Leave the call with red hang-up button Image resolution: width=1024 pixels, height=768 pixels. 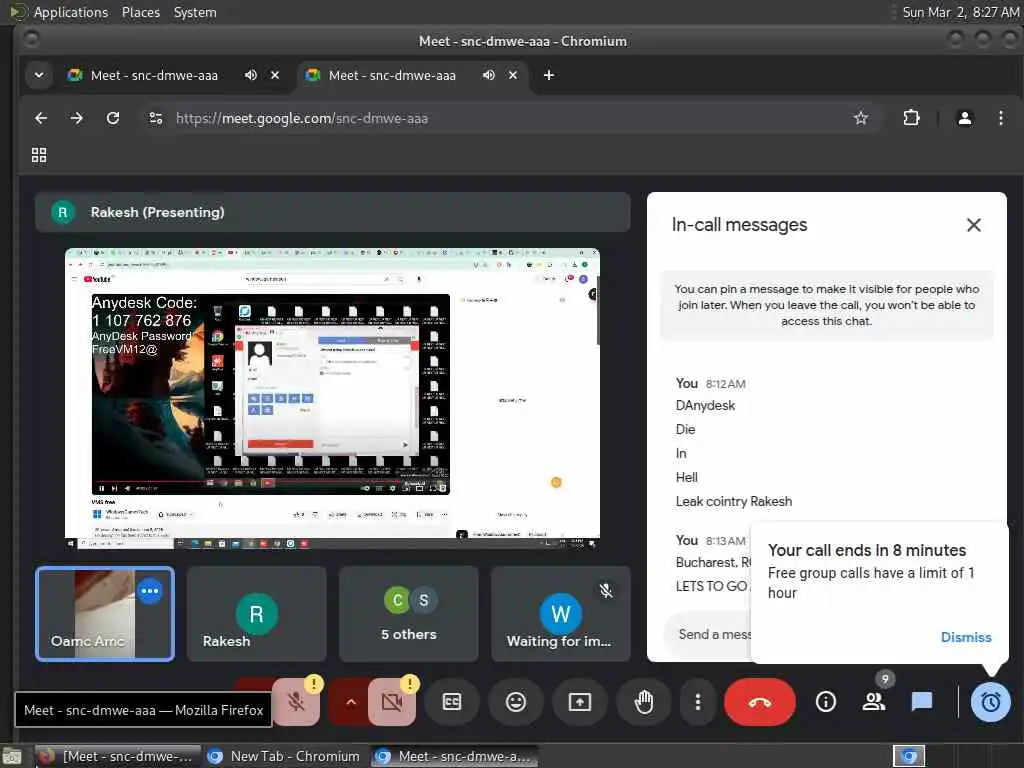(760, 702)
